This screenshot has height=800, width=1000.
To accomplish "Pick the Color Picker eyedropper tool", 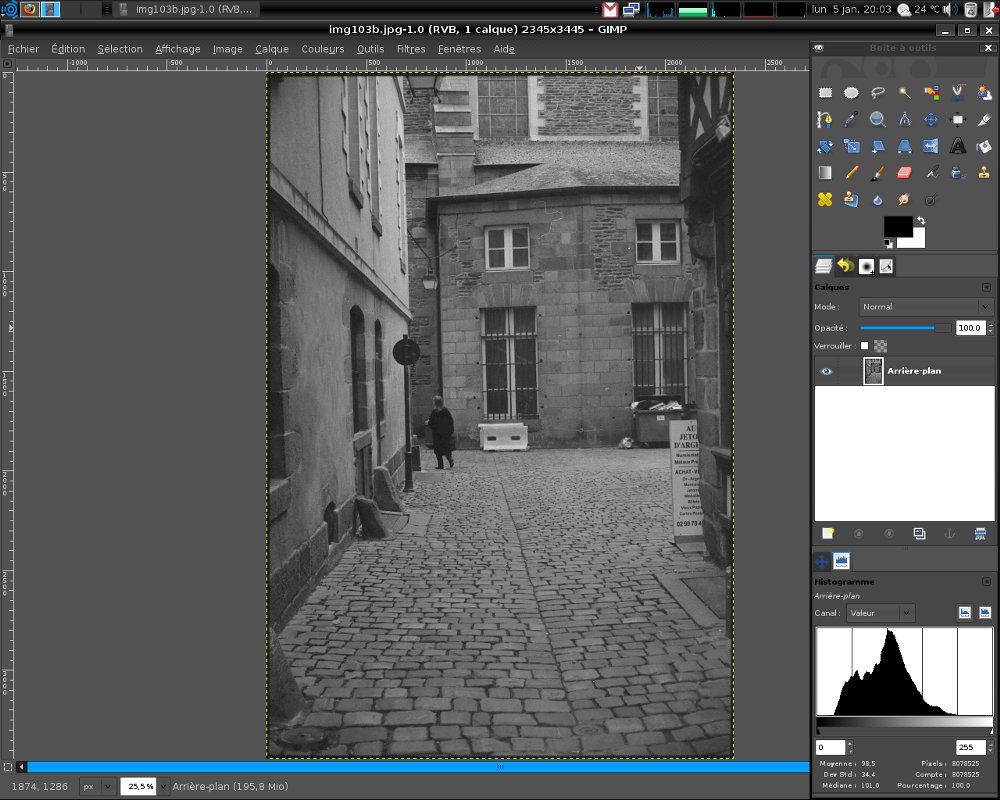I will click(x=851, y=120).
